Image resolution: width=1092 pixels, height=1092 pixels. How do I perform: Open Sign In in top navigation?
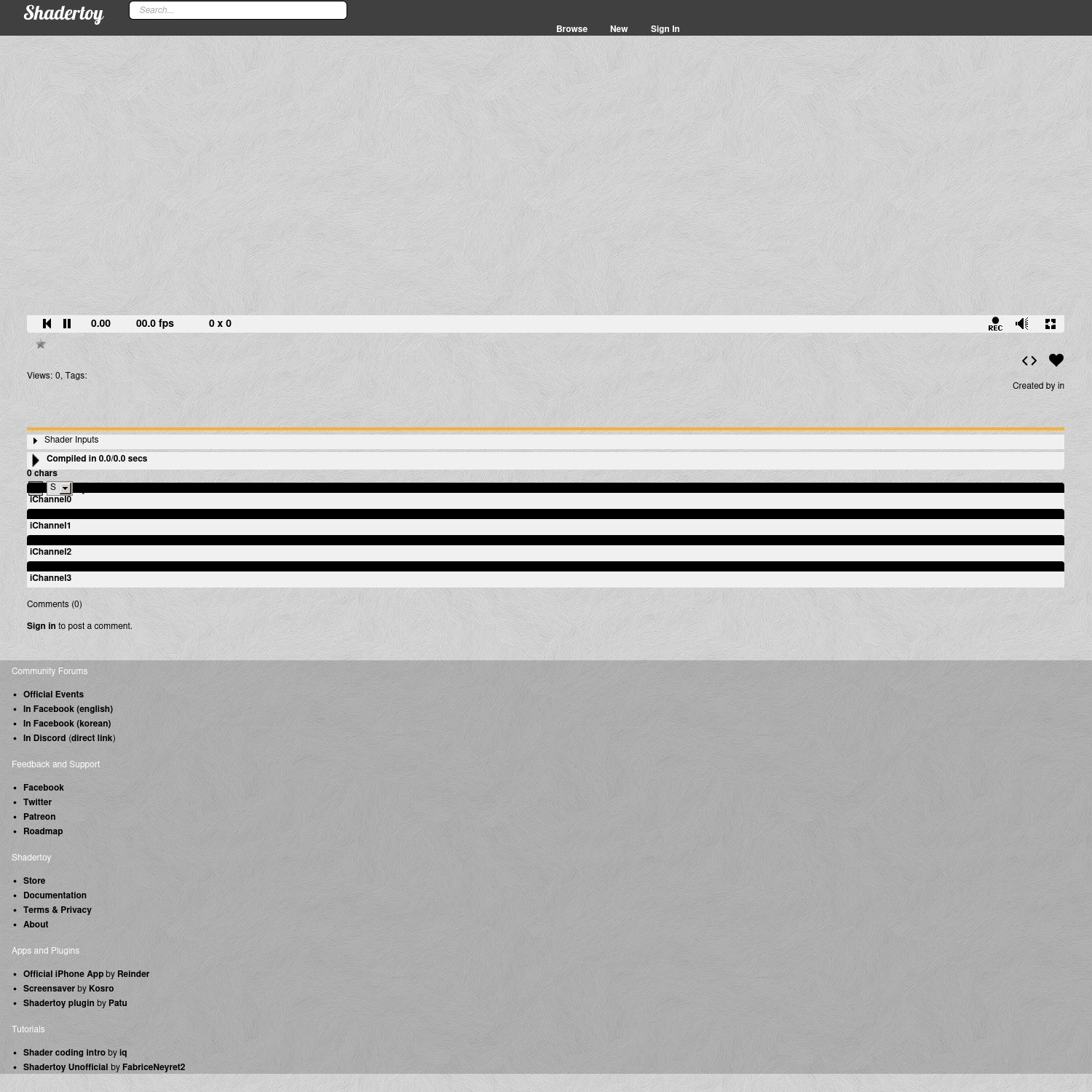pos(665,29)
